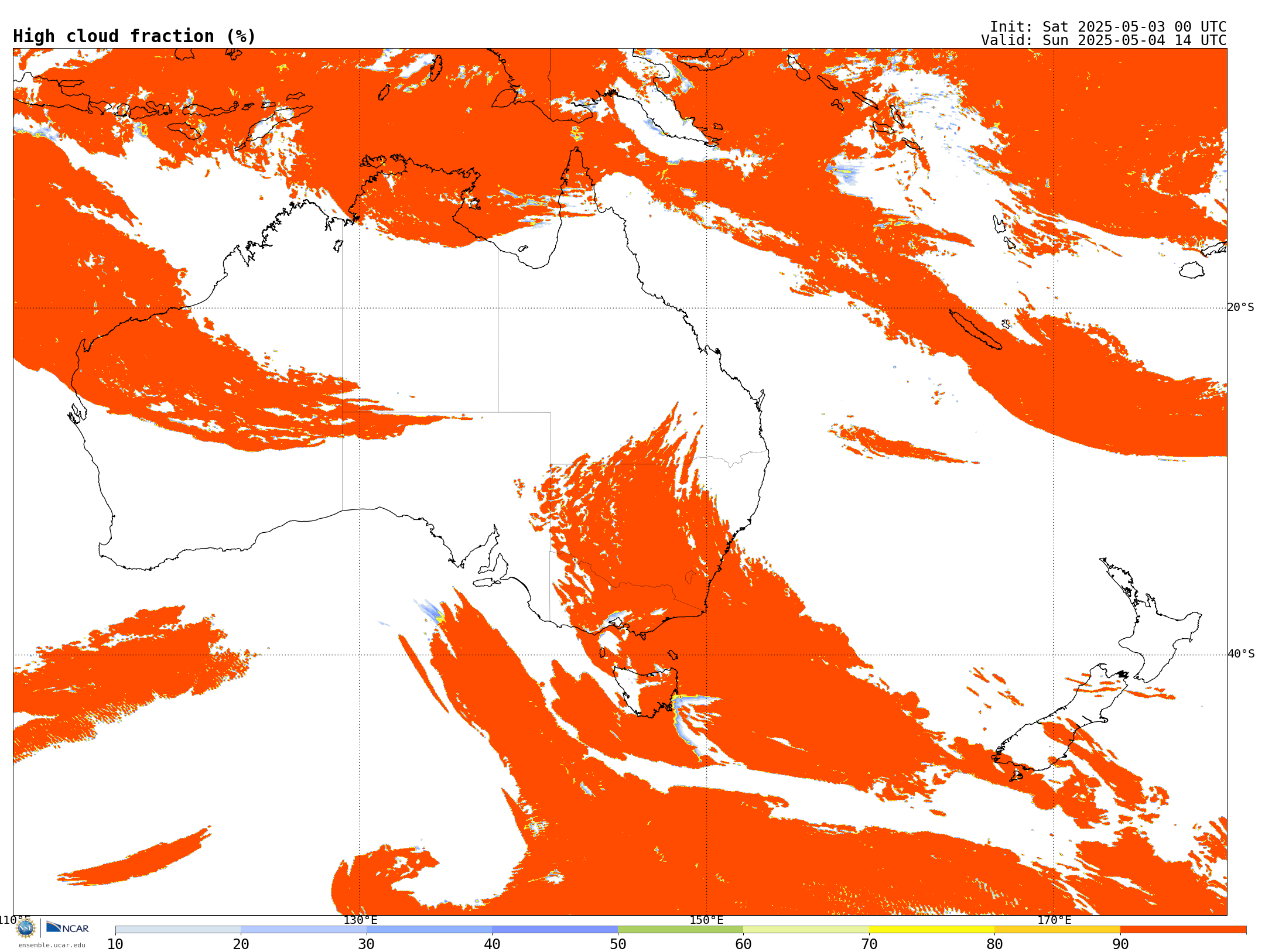Pick the 20–30 light blue colorbar segment
1265x952 pixels.
pyautogui.click(x=303, y=930)
